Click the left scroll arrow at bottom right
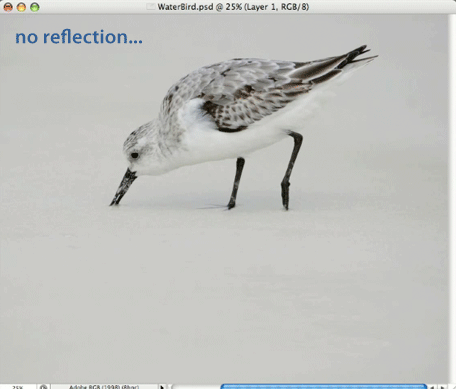 click(x=433, y=388)
